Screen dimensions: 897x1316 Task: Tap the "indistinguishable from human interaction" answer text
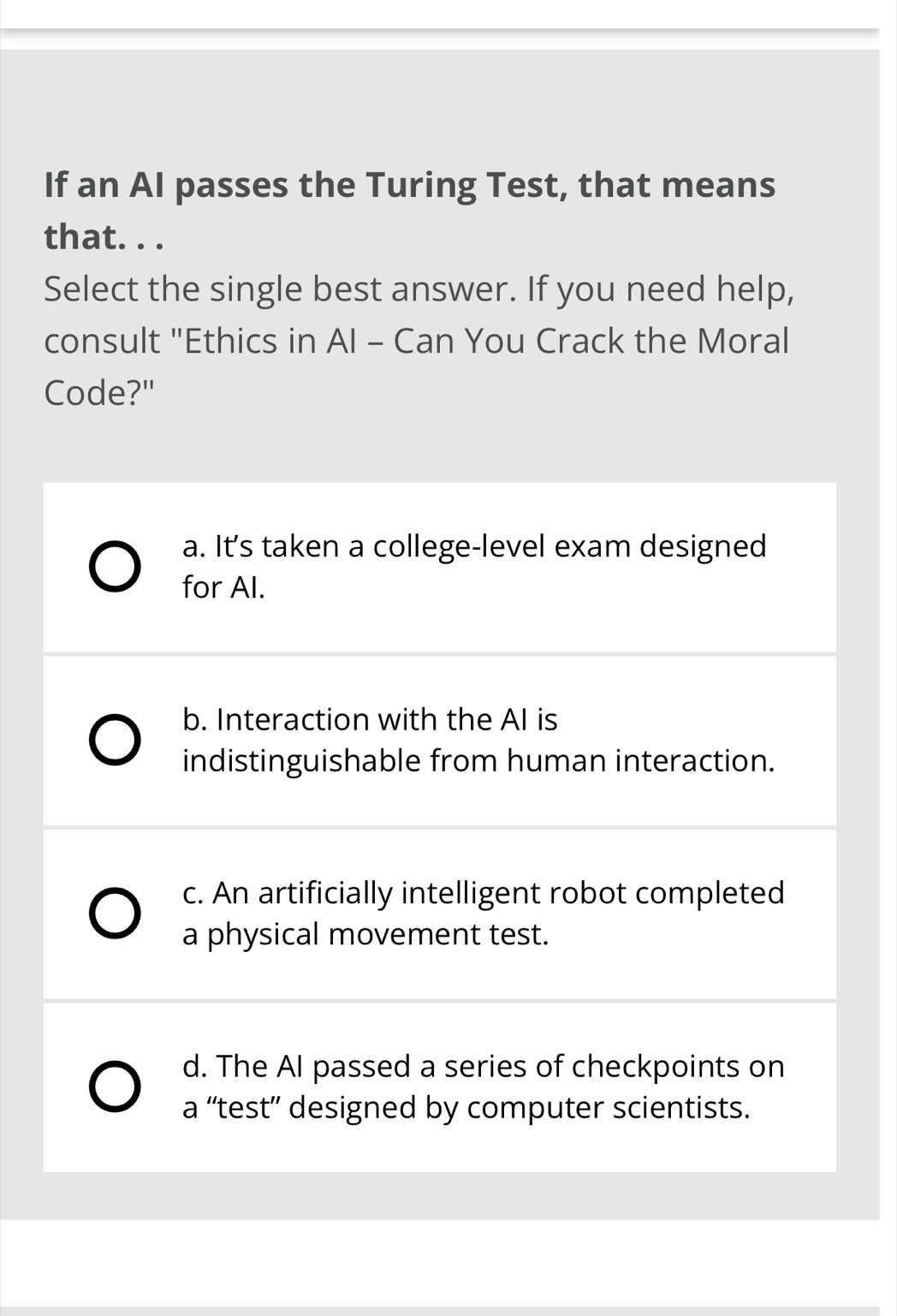coord(478,760)
